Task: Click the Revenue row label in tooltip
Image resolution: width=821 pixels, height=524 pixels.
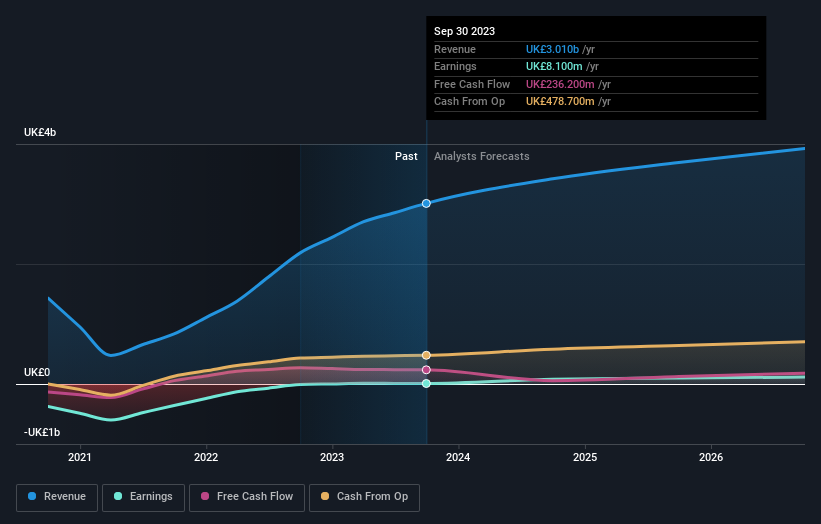Action: tap(455, 49)
